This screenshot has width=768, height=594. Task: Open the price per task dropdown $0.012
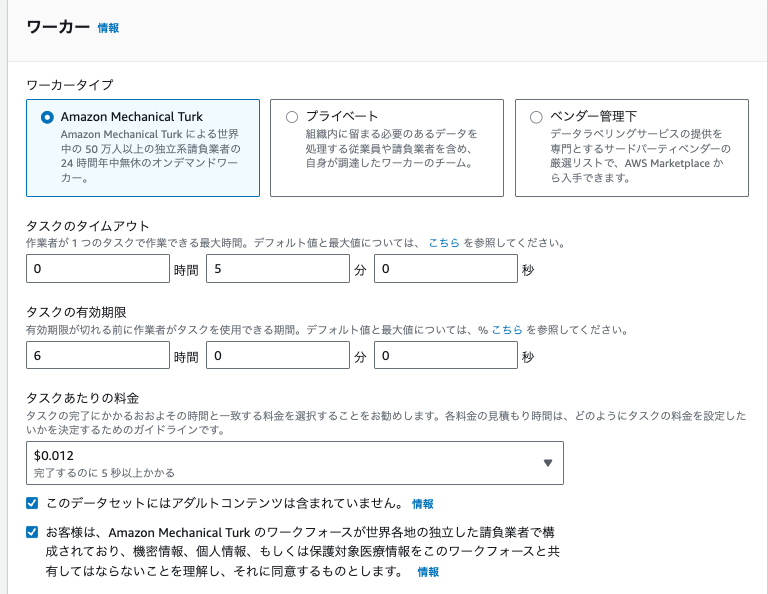click(x=295, y=463)
